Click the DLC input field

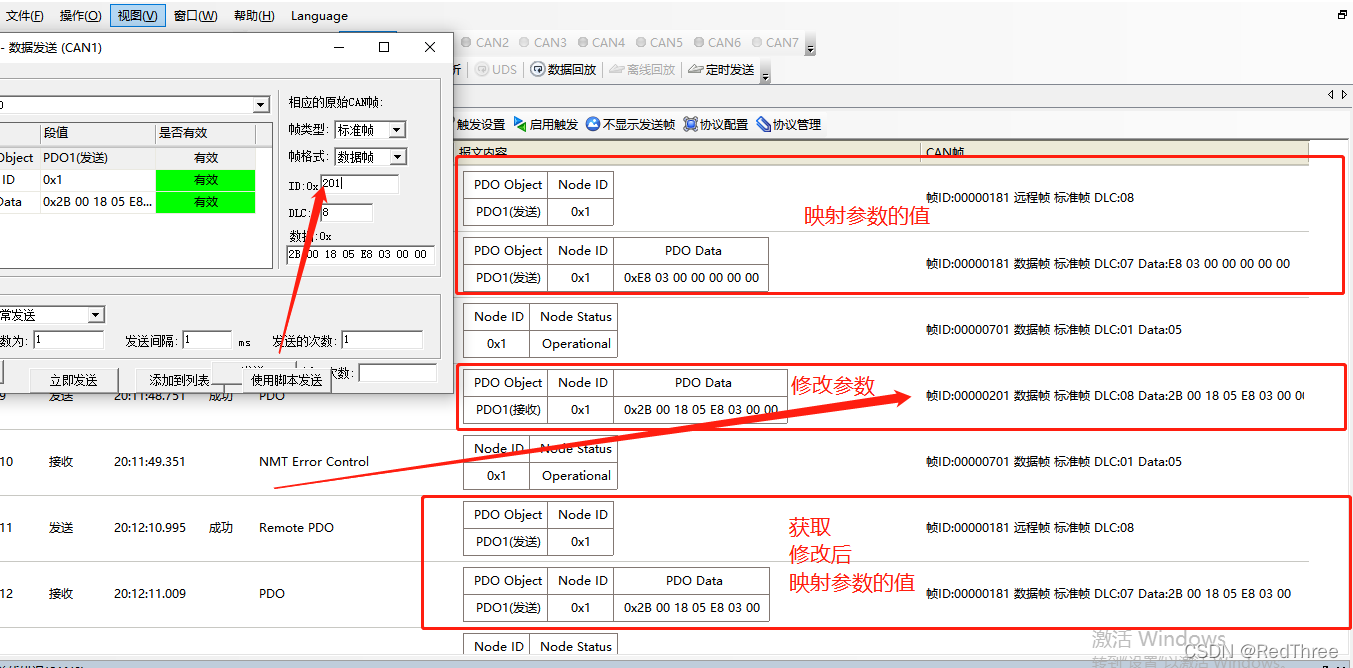coord(346,213)
